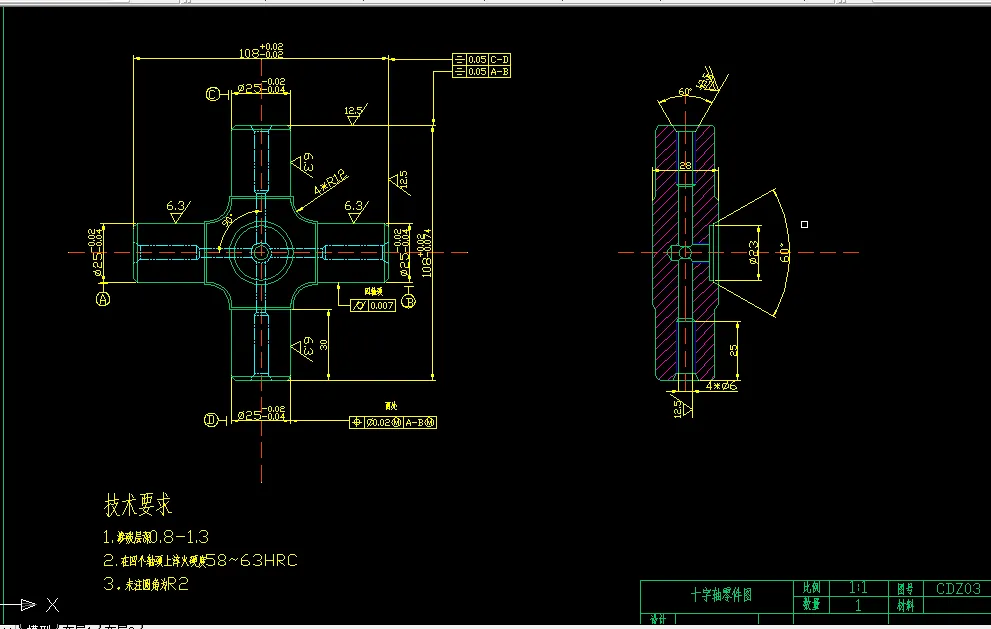The height and width of the screenshot is (629, 991).
Task: Click the 材料 label in title block
Action: [905, 606]
